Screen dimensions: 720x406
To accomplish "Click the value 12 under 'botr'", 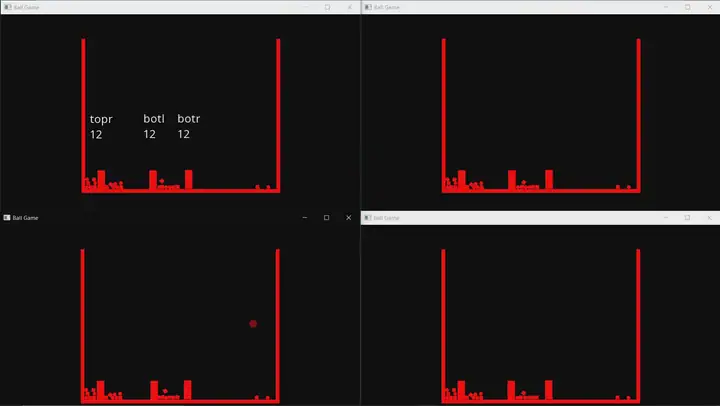I will [x=184, y=134].
